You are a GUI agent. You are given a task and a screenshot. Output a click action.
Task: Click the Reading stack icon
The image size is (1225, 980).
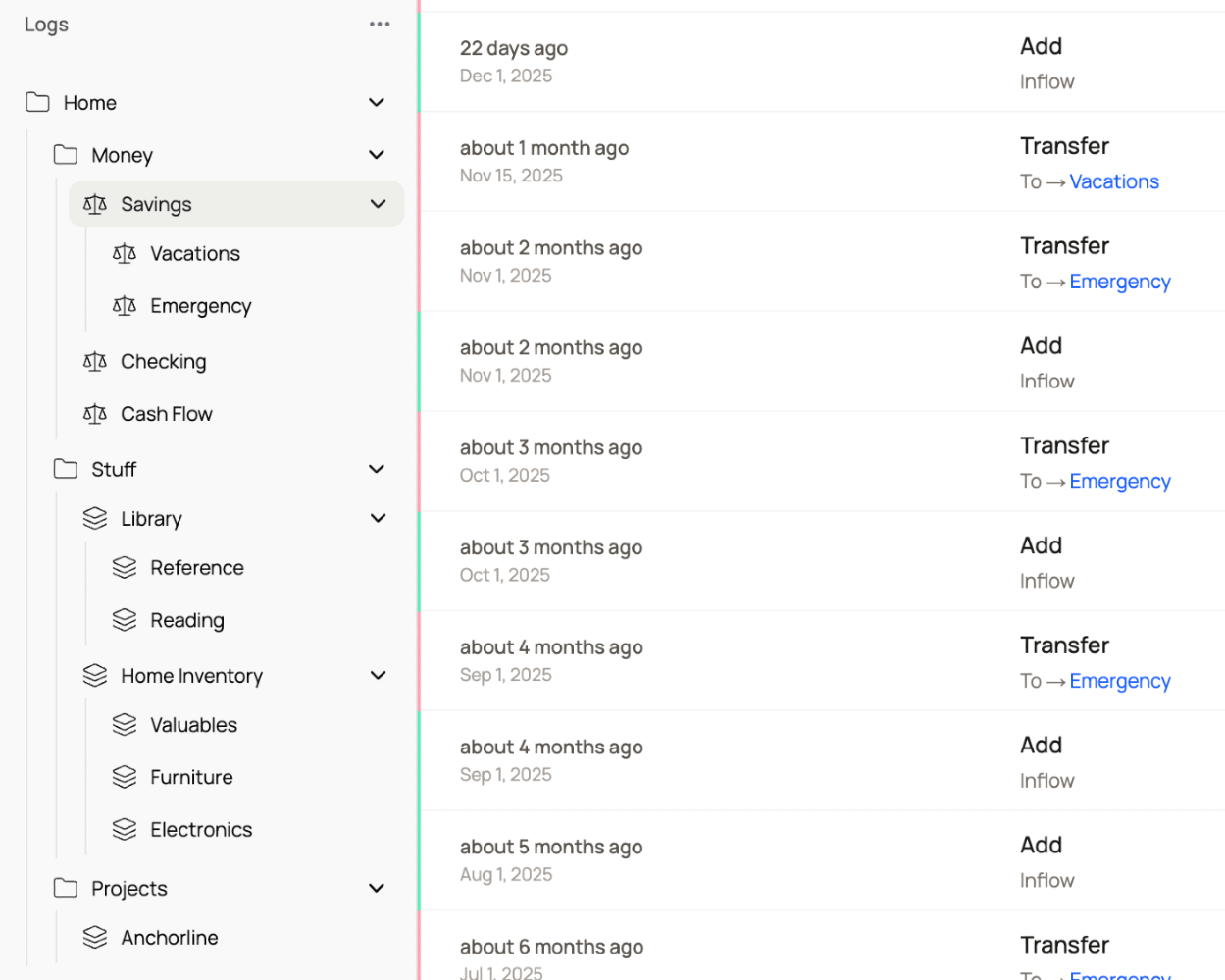click(125, 620)
